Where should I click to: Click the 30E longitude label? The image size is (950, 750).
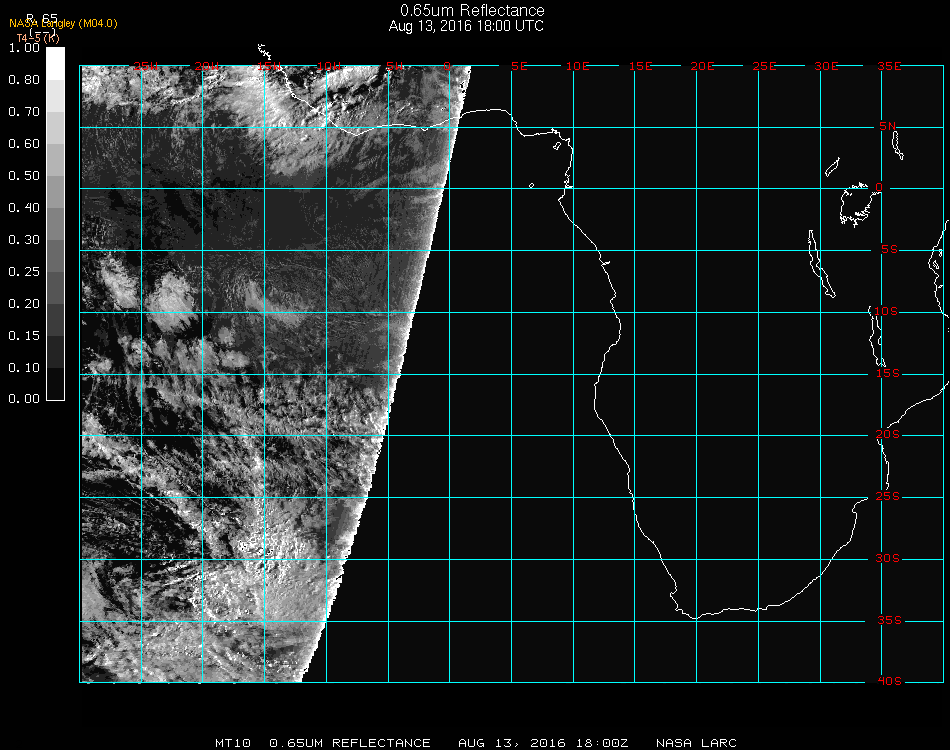coord(827,66)
